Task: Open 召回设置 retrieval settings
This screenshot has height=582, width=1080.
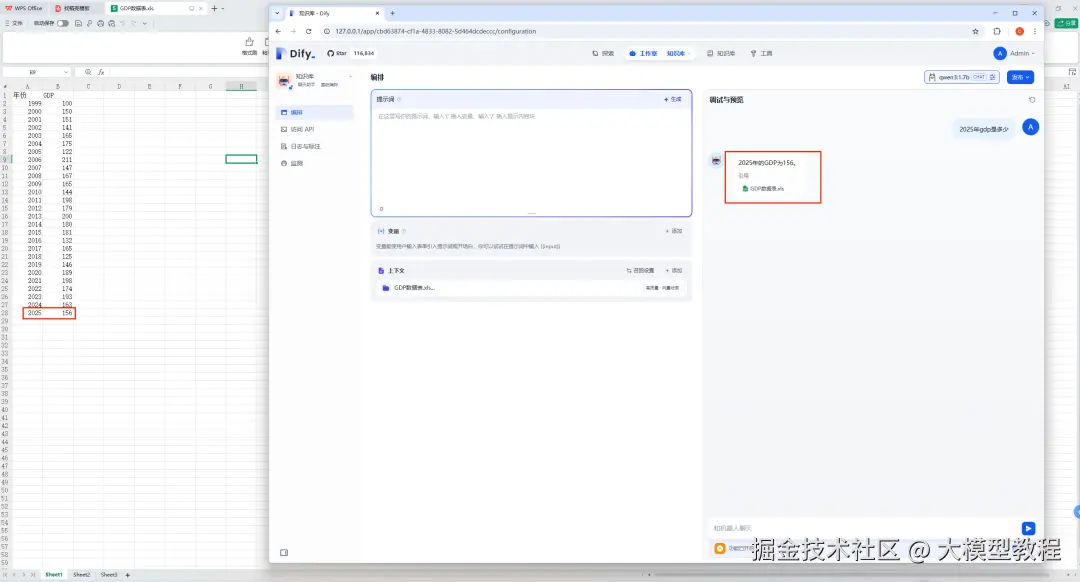Action: click(640, 271)
